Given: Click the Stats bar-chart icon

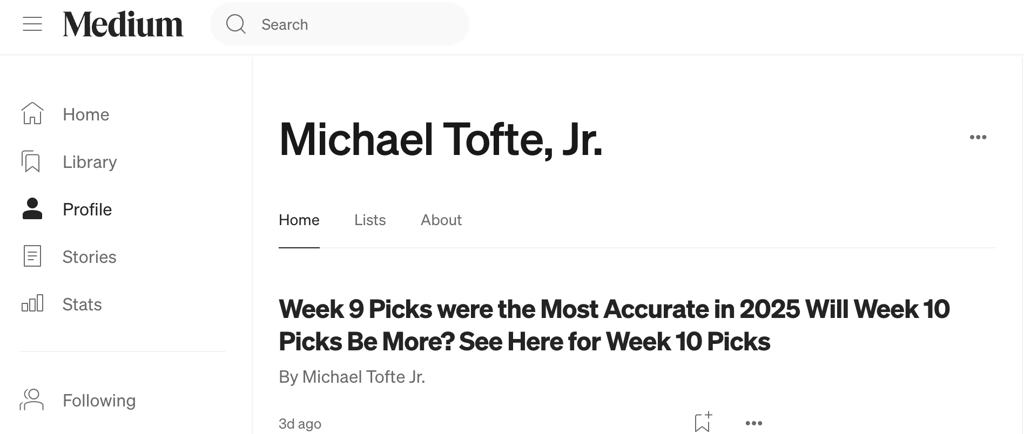Looking at the screenshot, I should click(x=32, y=303).
